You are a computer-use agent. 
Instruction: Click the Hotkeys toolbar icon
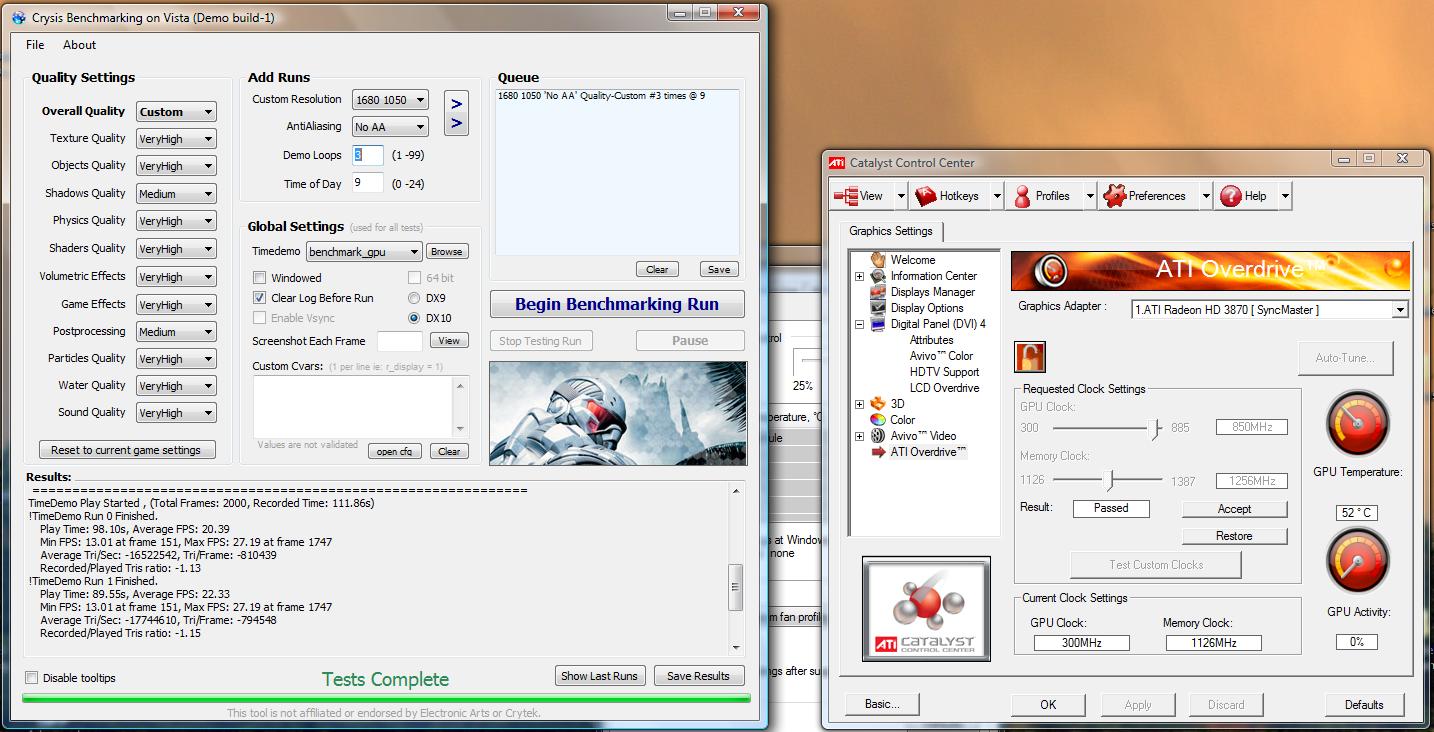click(926, 196)
